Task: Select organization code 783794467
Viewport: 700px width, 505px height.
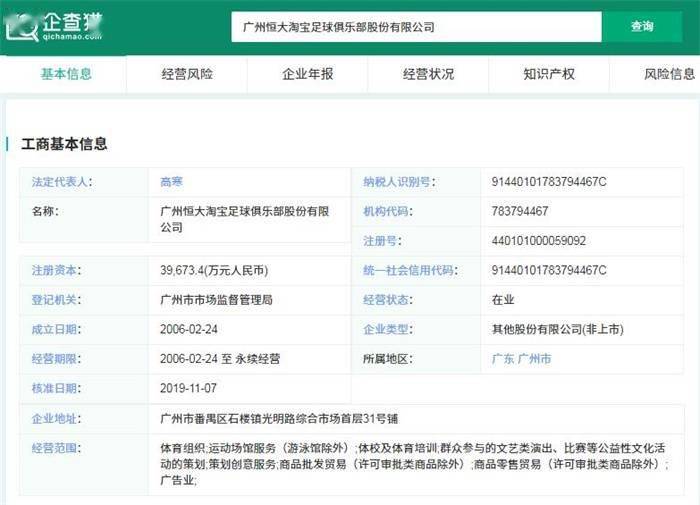Action: [520, 211]
